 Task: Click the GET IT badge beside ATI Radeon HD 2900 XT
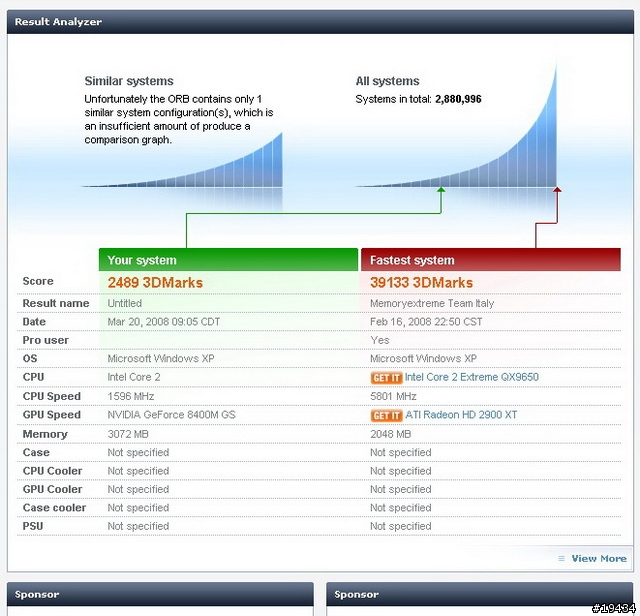point(387,416)
